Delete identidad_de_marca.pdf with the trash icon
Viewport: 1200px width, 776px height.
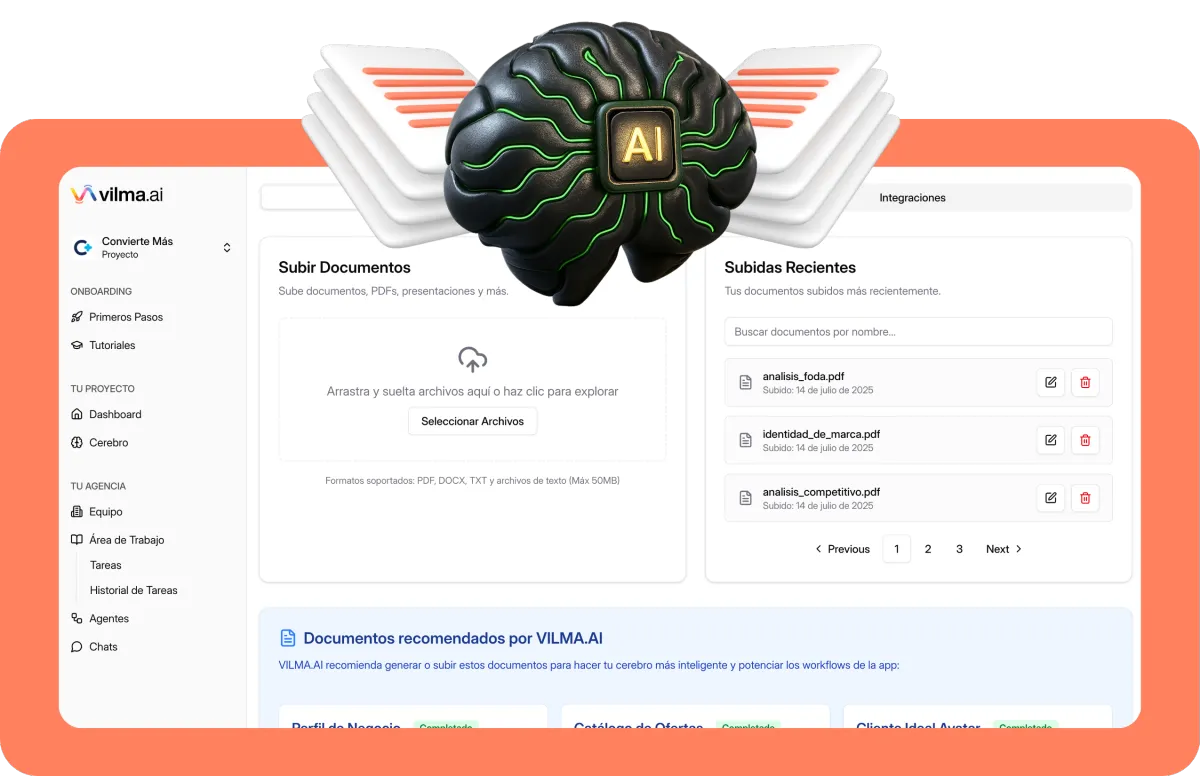click(1085, 440)
